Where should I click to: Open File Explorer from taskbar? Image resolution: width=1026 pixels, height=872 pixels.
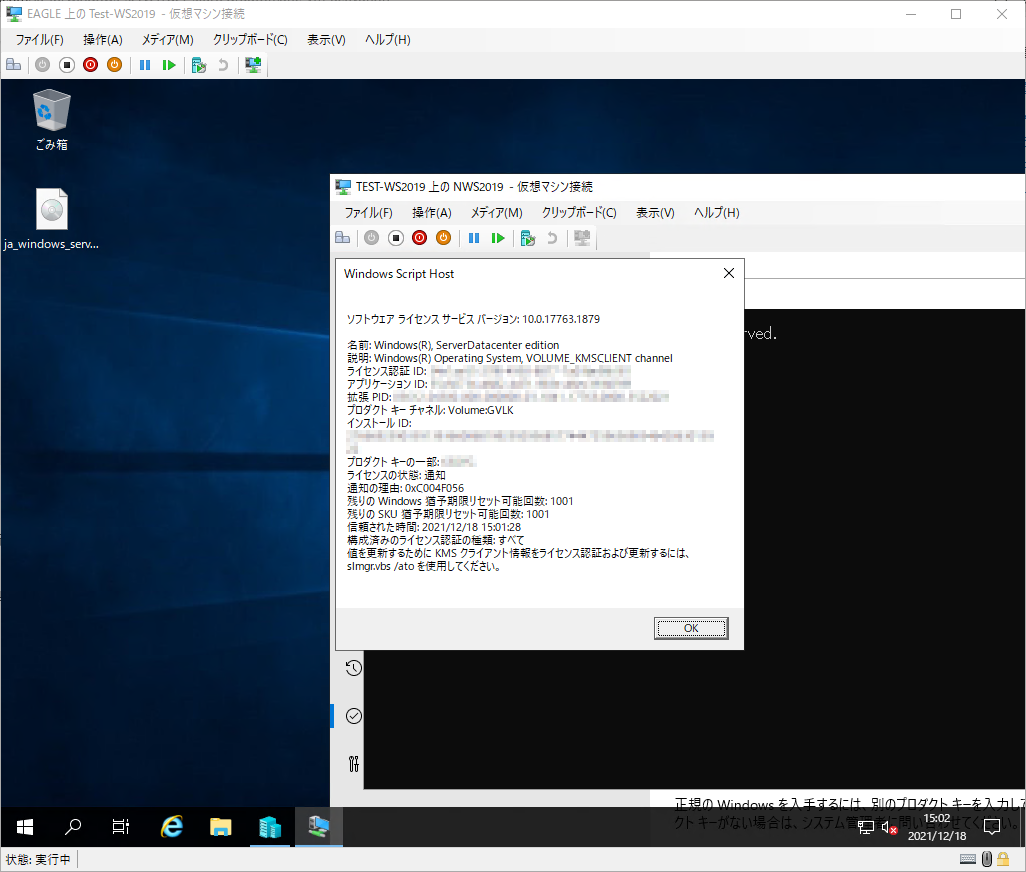pos(221,827)
